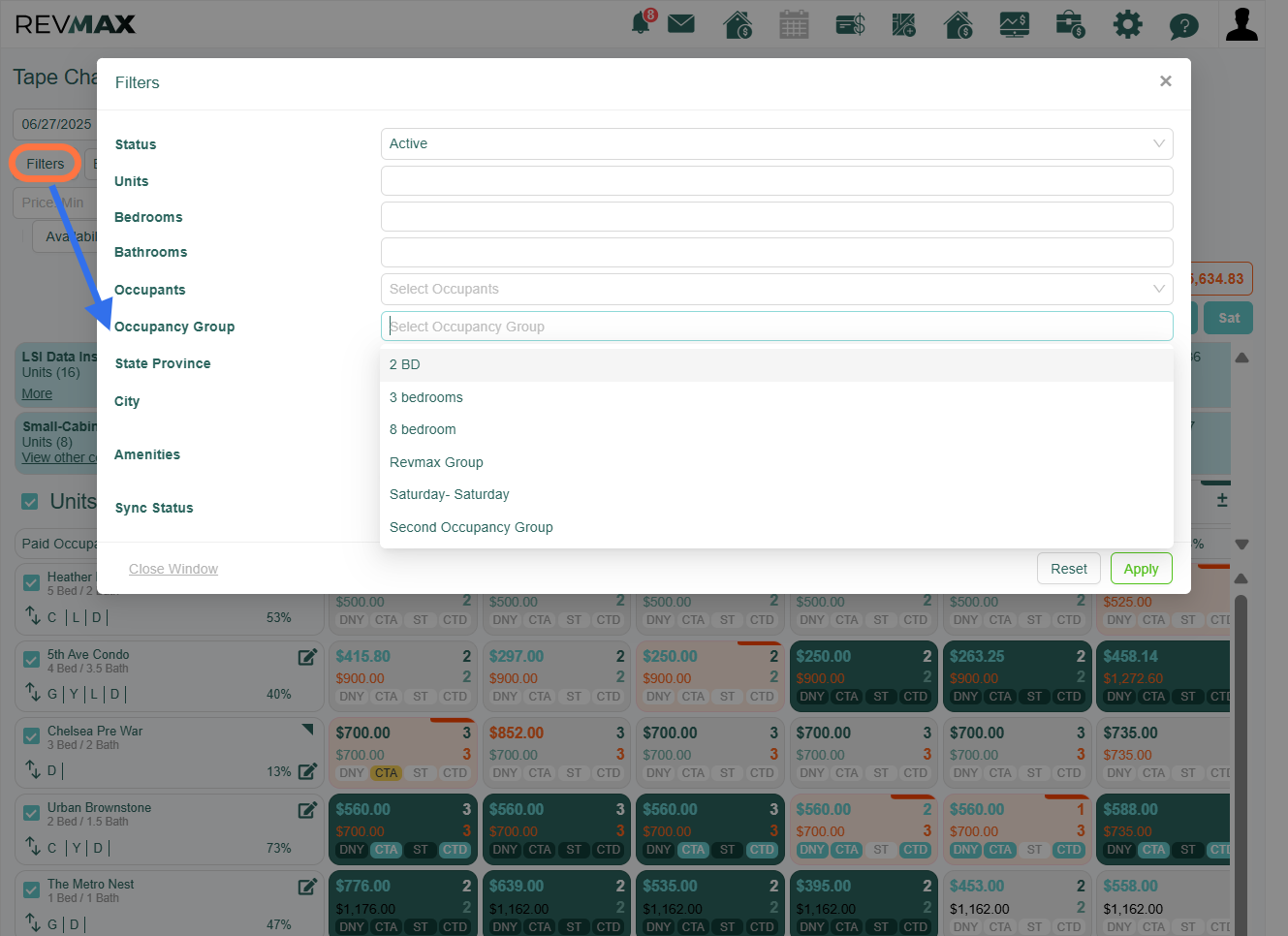The height and width of the screenshot is (936, 1288).
Task: Open the Status dropdown showing Active
Action: pos(777,143)
